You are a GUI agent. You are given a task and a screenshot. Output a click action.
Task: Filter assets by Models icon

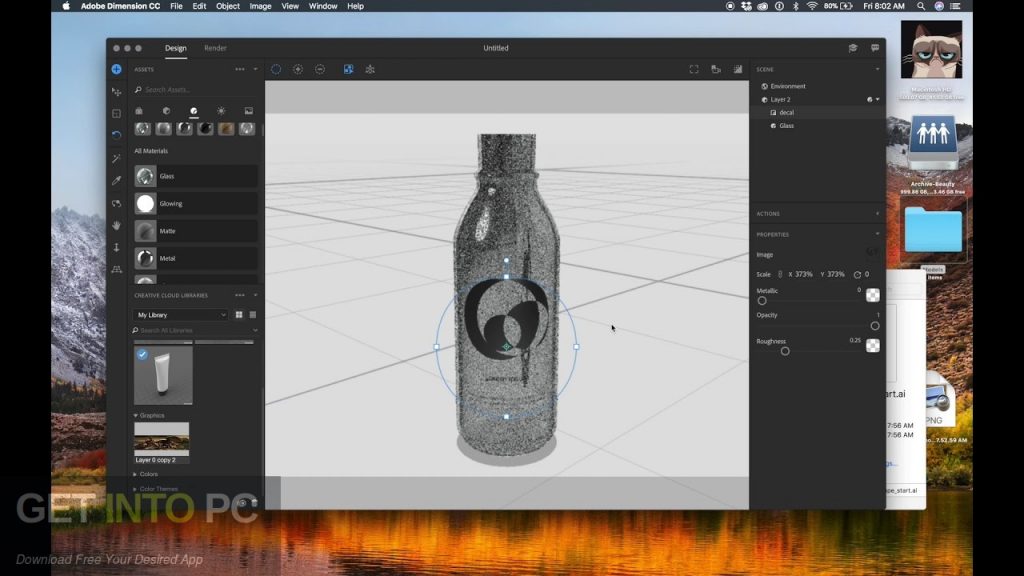pos(167,111)
